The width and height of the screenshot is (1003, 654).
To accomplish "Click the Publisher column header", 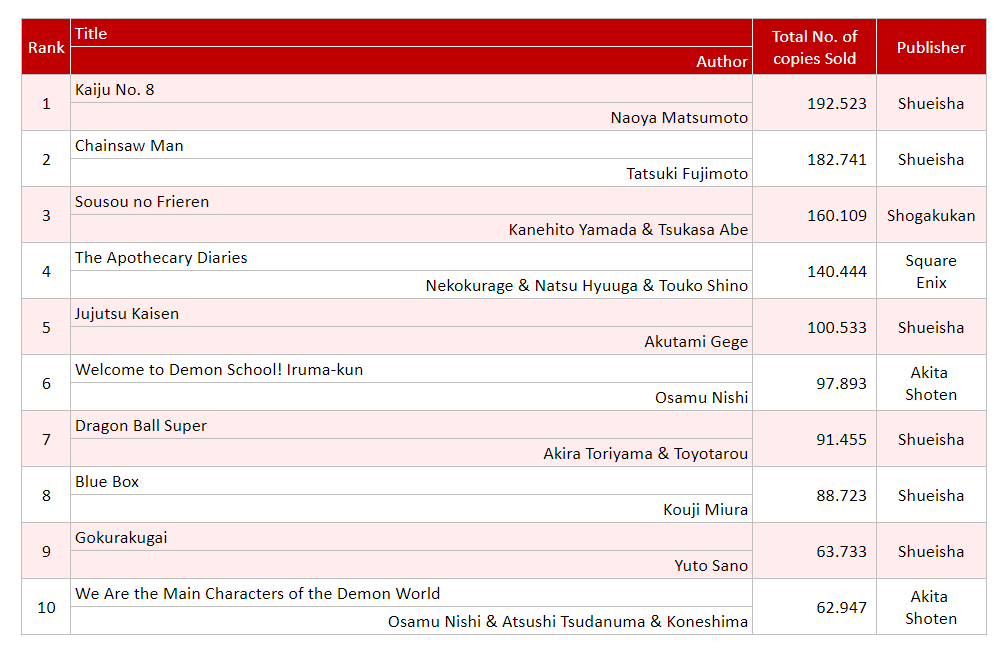I will point(931,47).
